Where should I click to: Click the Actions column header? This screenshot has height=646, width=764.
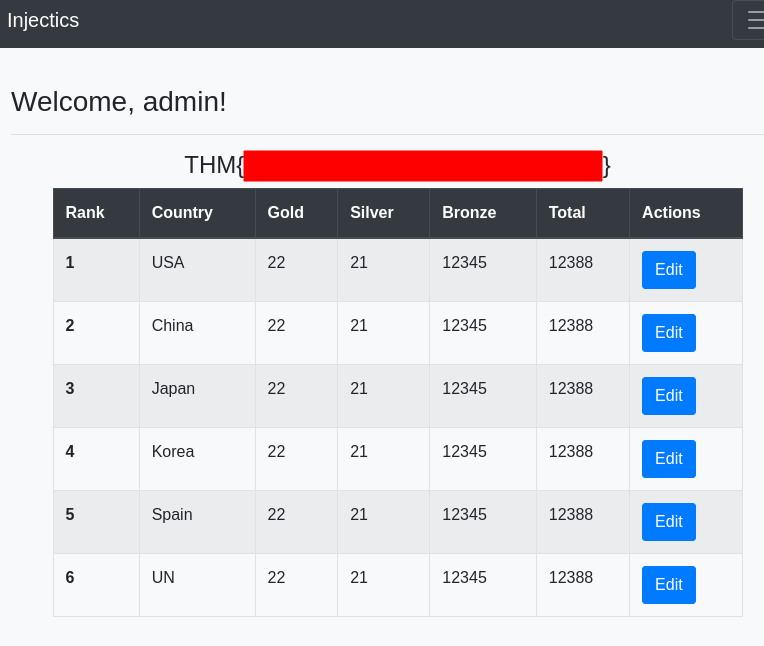click(671, 213)
